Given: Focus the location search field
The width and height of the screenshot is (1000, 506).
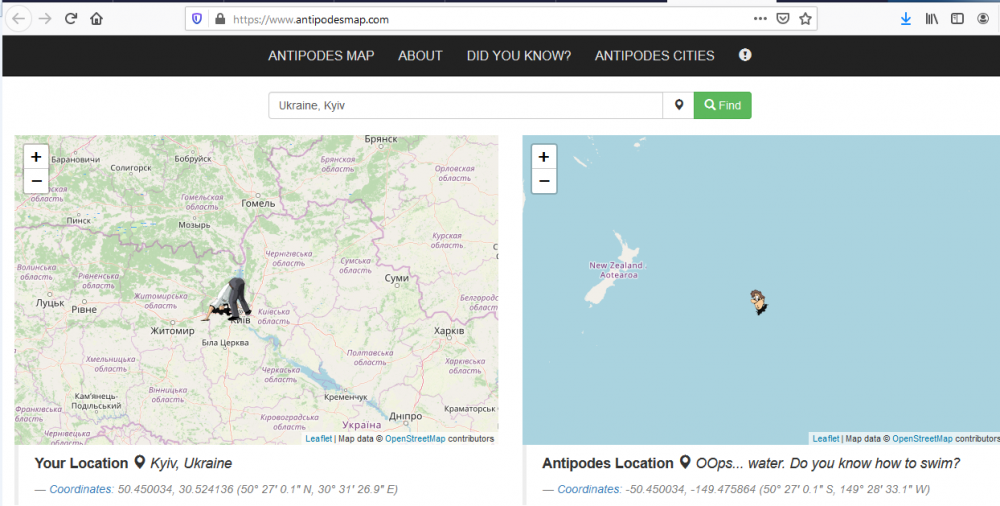Looking at the screenshot, I should tap(466, 105).
